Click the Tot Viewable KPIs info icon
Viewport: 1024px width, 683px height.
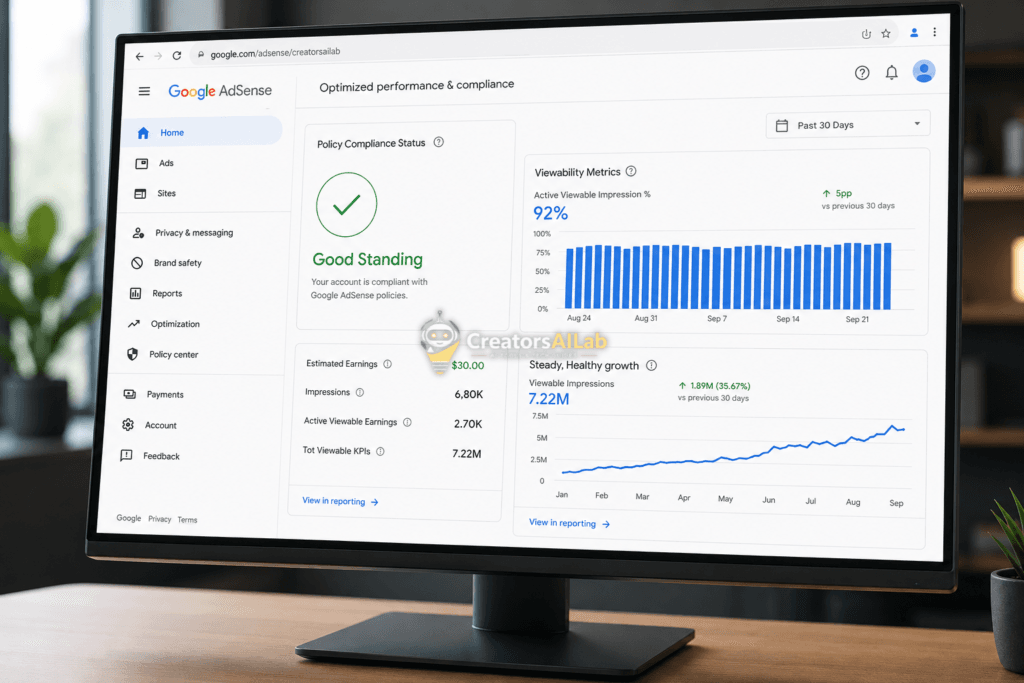[380, 451]
